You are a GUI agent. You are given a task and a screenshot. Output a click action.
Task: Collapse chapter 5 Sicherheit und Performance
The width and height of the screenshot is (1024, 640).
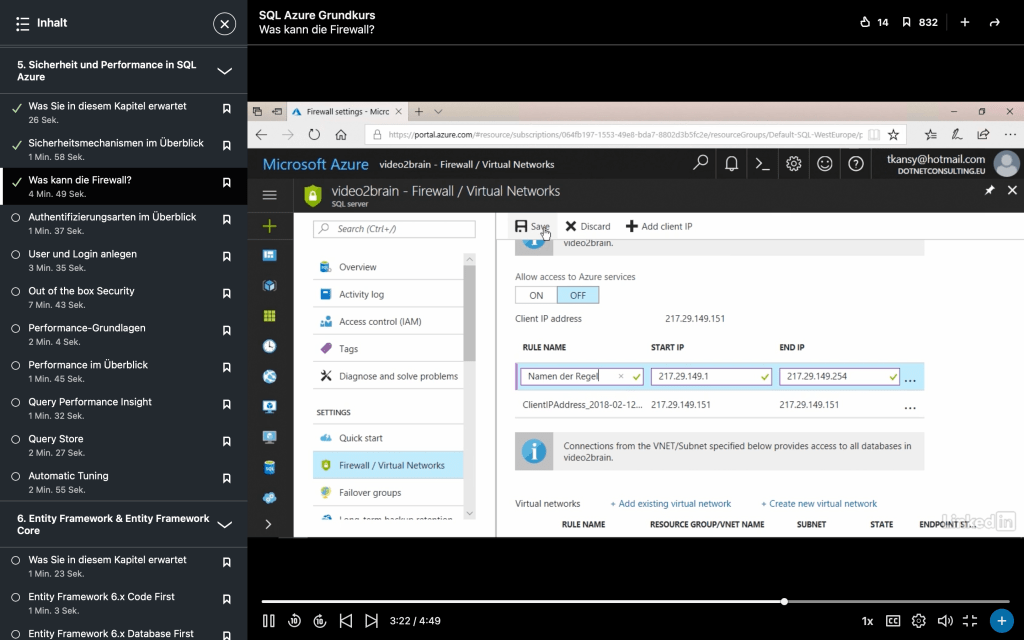(225, 71)
